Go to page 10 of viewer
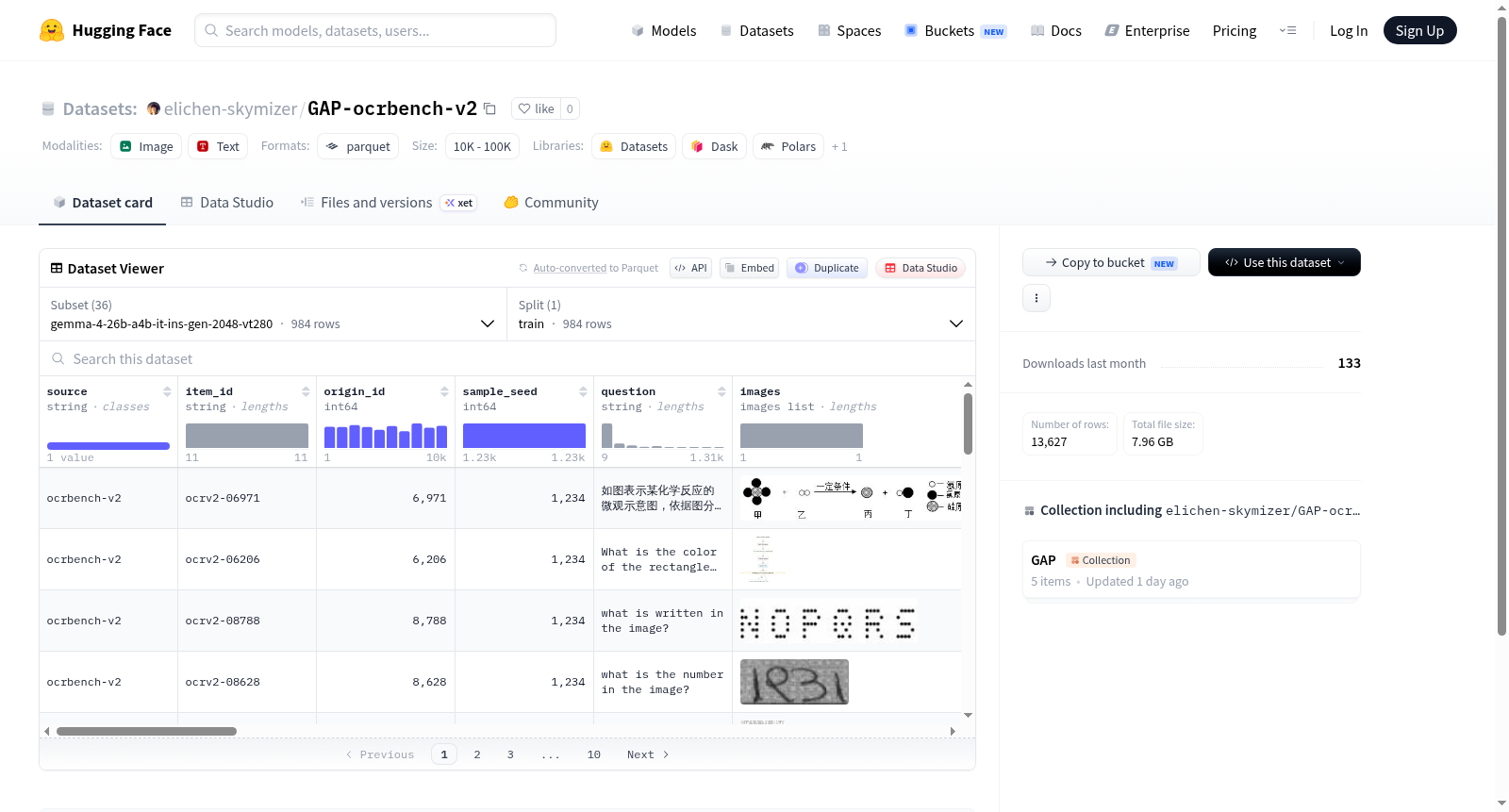The height and width of the screenshot is (812, 1509). point(594,754)
